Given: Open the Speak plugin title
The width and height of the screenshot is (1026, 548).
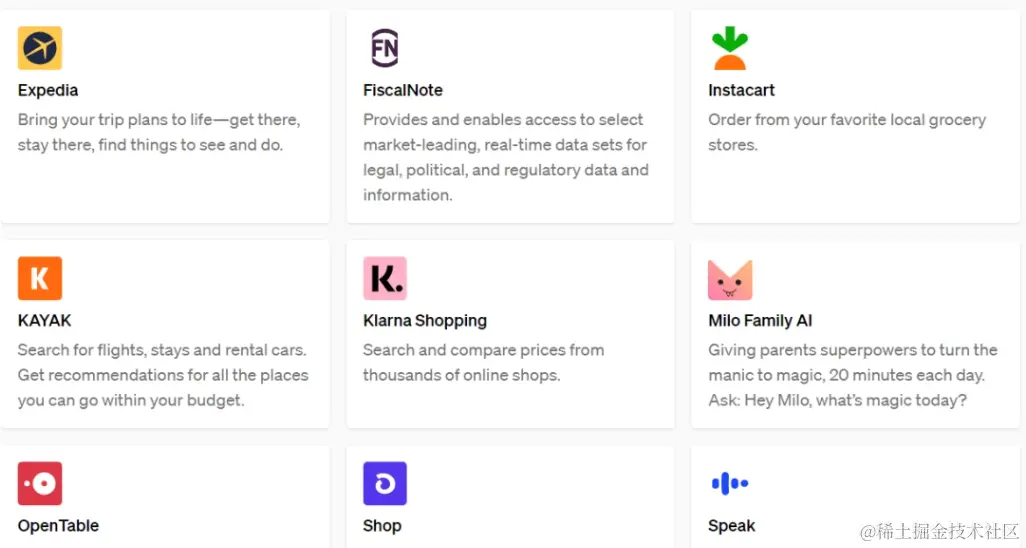Looking at the screenshot, I should tap(731, 526).
